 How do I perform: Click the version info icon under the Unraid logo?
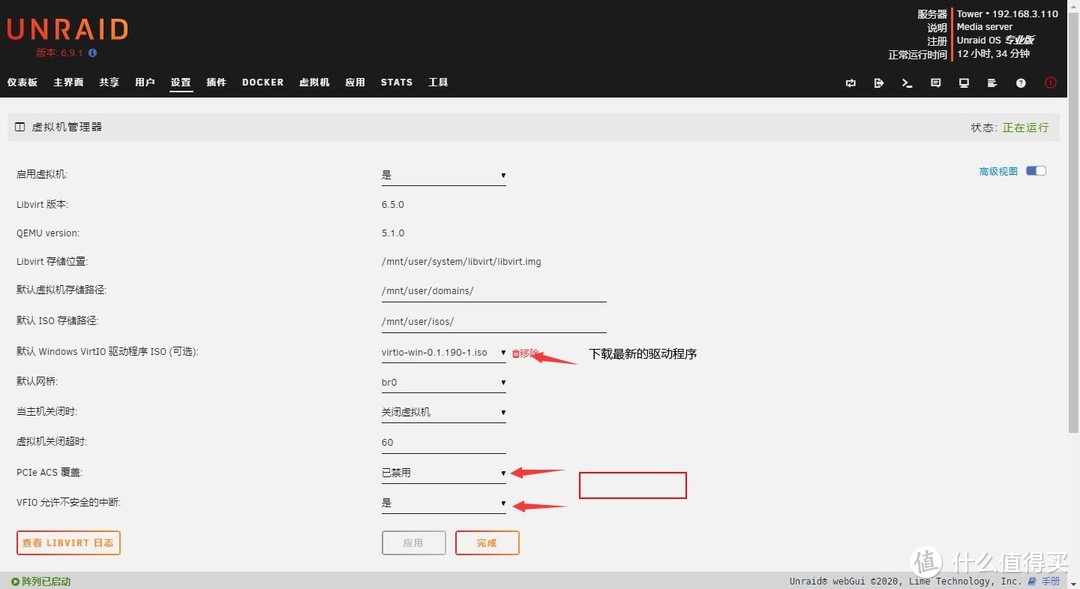pyautogui.click(x=93, y=52)
